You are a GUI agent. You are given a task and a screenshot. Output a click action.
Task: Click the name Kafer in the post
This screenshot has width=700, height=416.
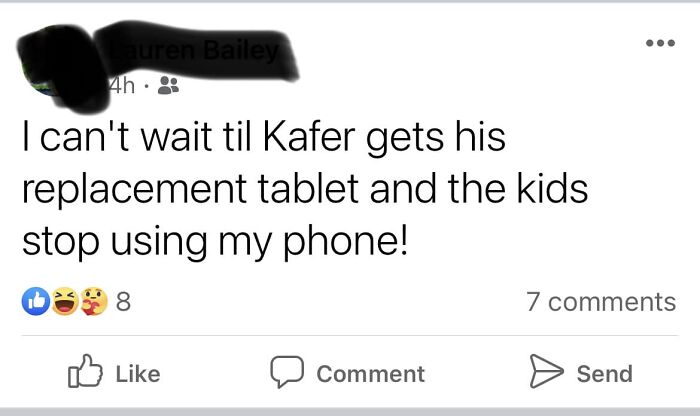[x=309, y=137]
